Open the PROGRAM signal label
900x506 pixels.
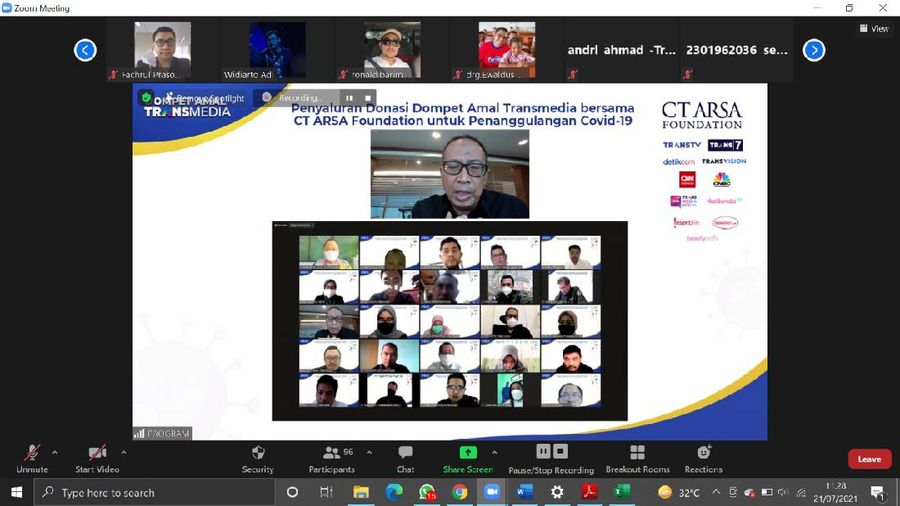coord(162,433)
